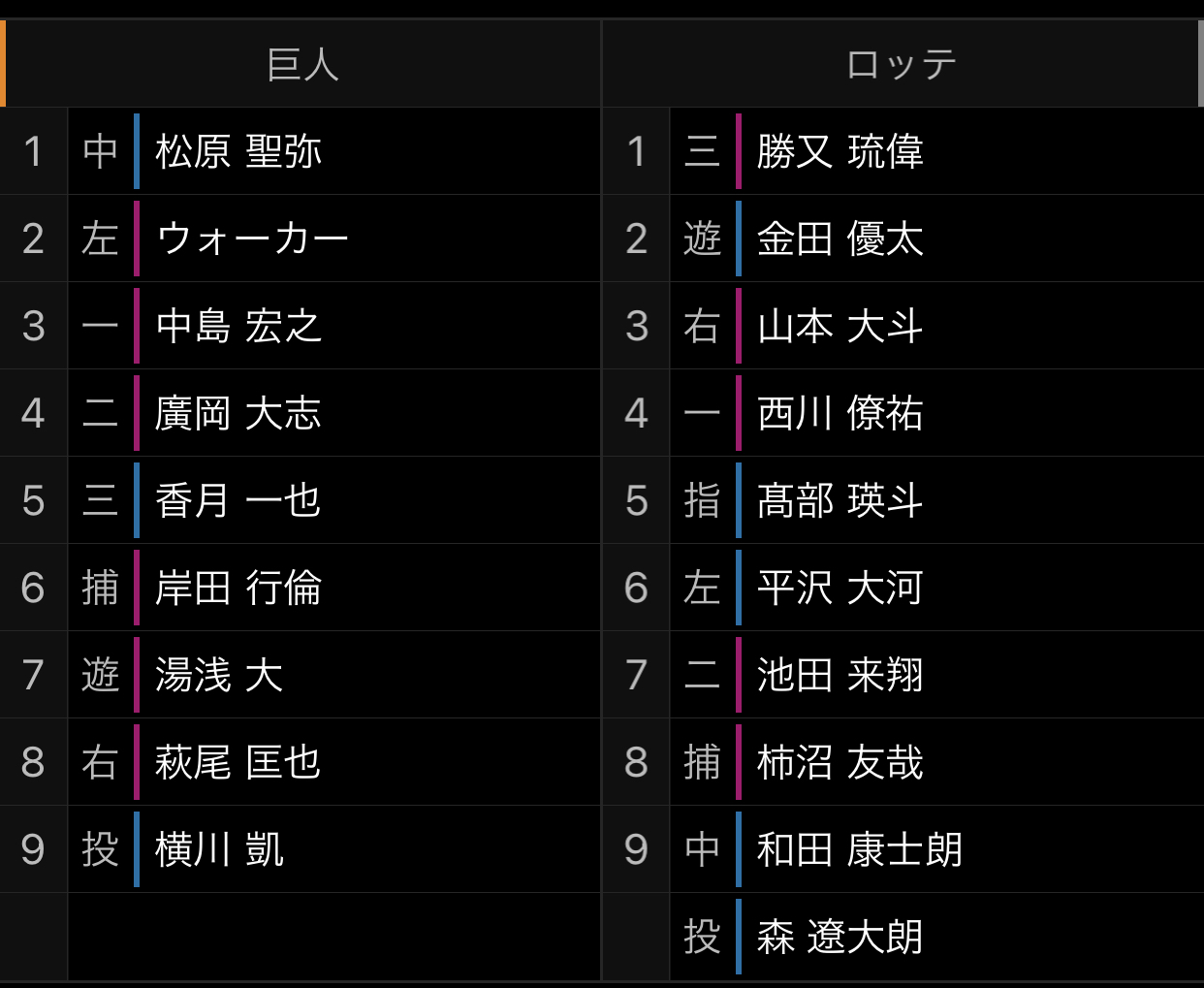Open Lotte pitcher 森 遼大朗
This screenshot has width=1204, height=988.
point(840,937)
